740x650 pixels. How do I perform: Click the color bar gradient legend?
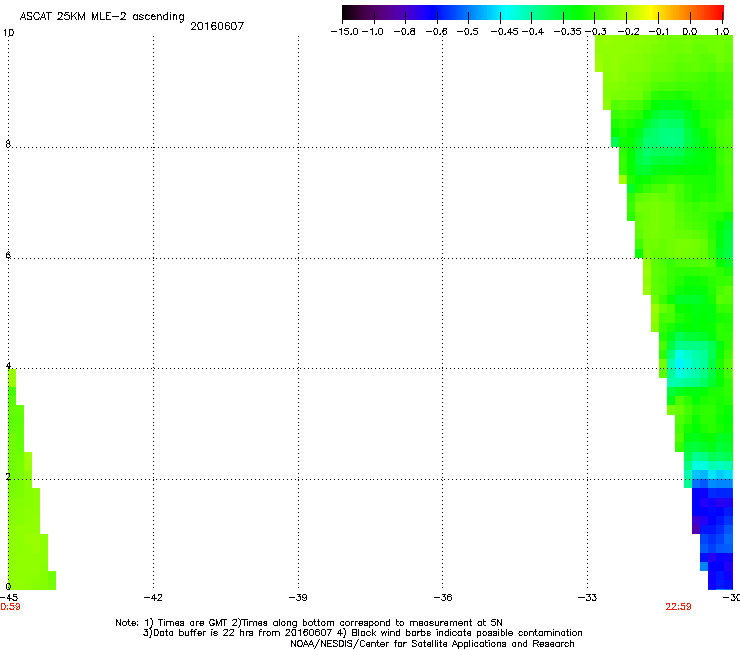coord(533,13)
